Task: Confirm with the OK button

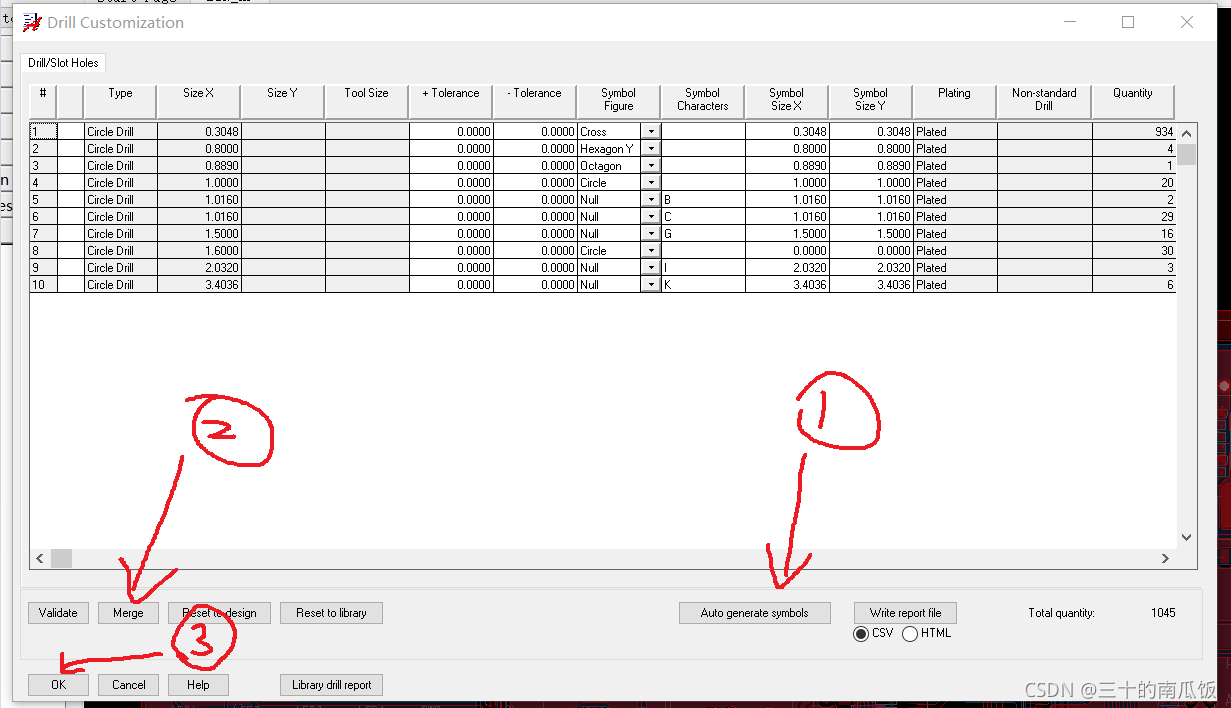Action: pyautogui.click(x=58, y=685)
